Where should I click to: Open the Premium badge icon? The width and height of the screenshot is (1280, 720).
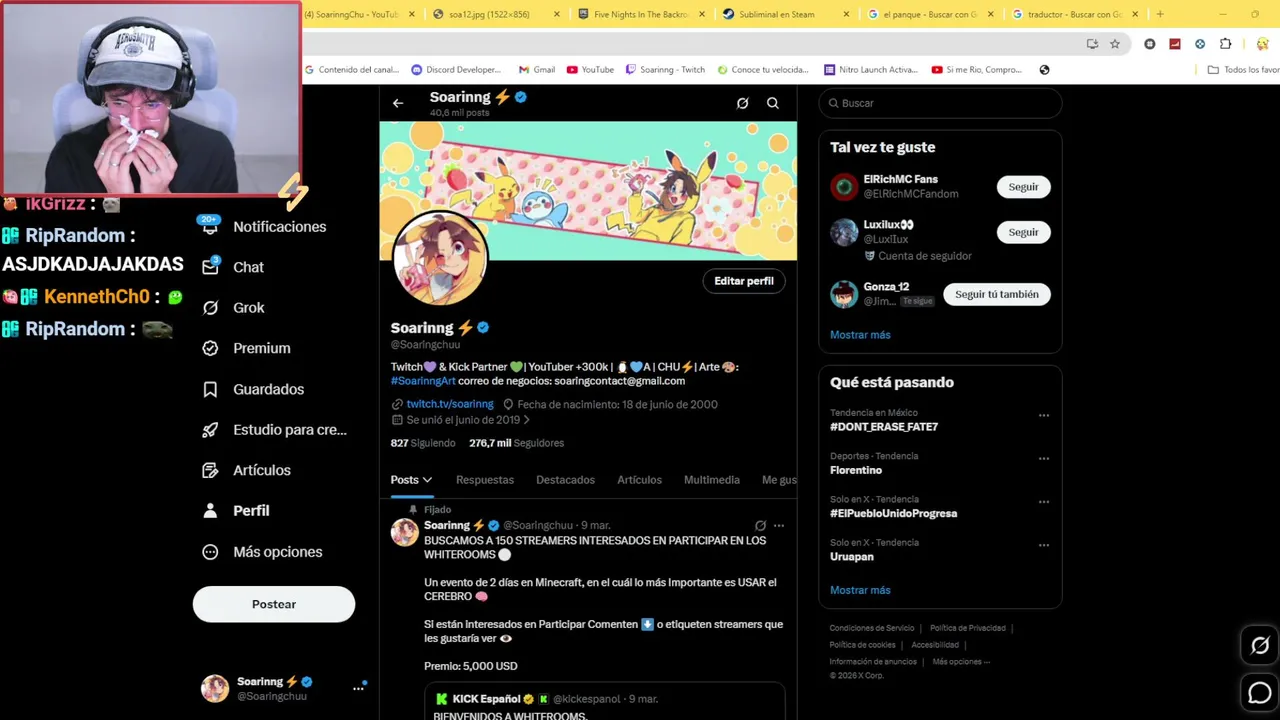[210, 348]
